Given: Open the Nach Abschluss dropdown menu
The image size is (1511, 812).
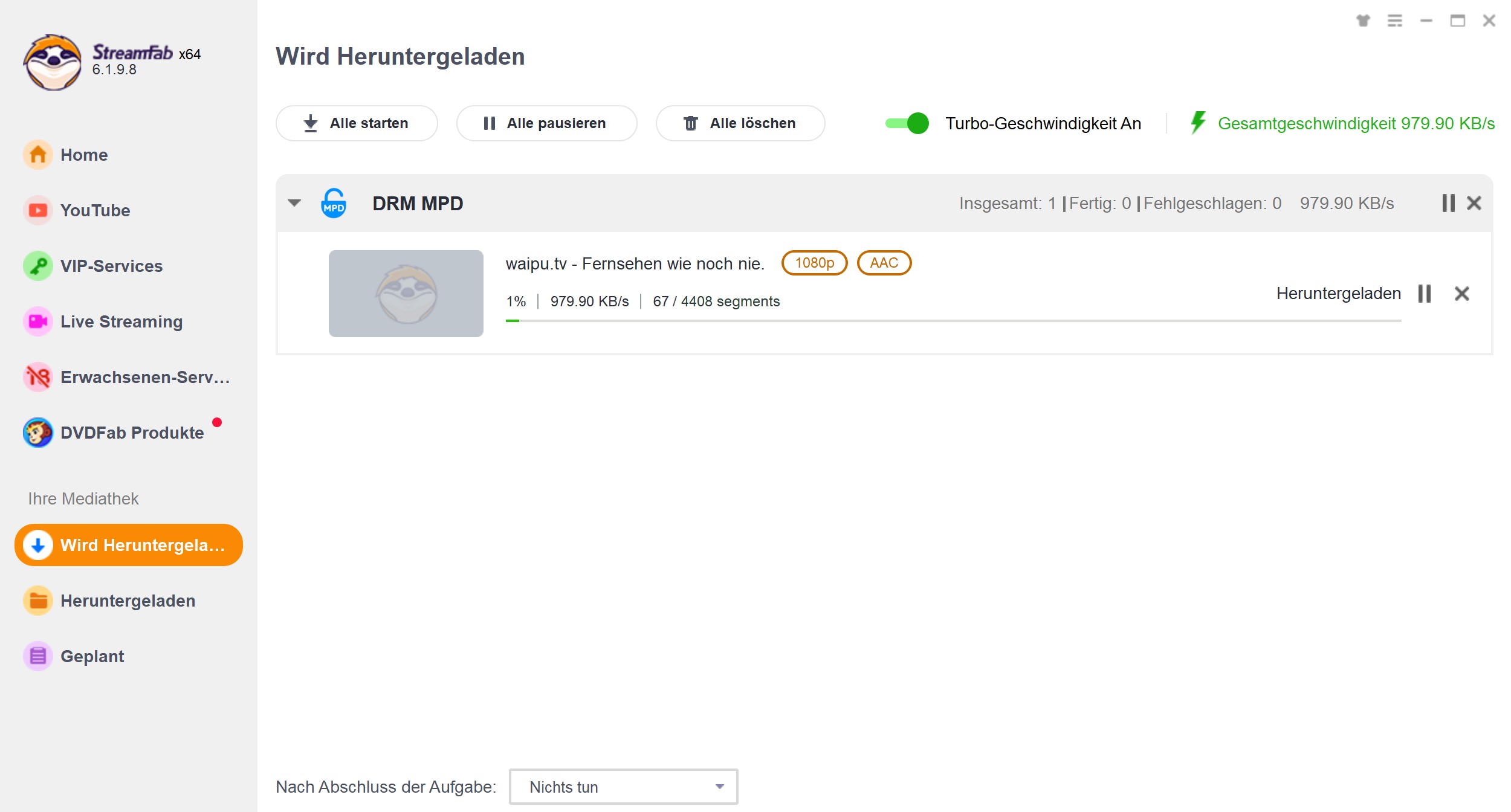Looking at the screenshot, I should click(x=623, y=787).
